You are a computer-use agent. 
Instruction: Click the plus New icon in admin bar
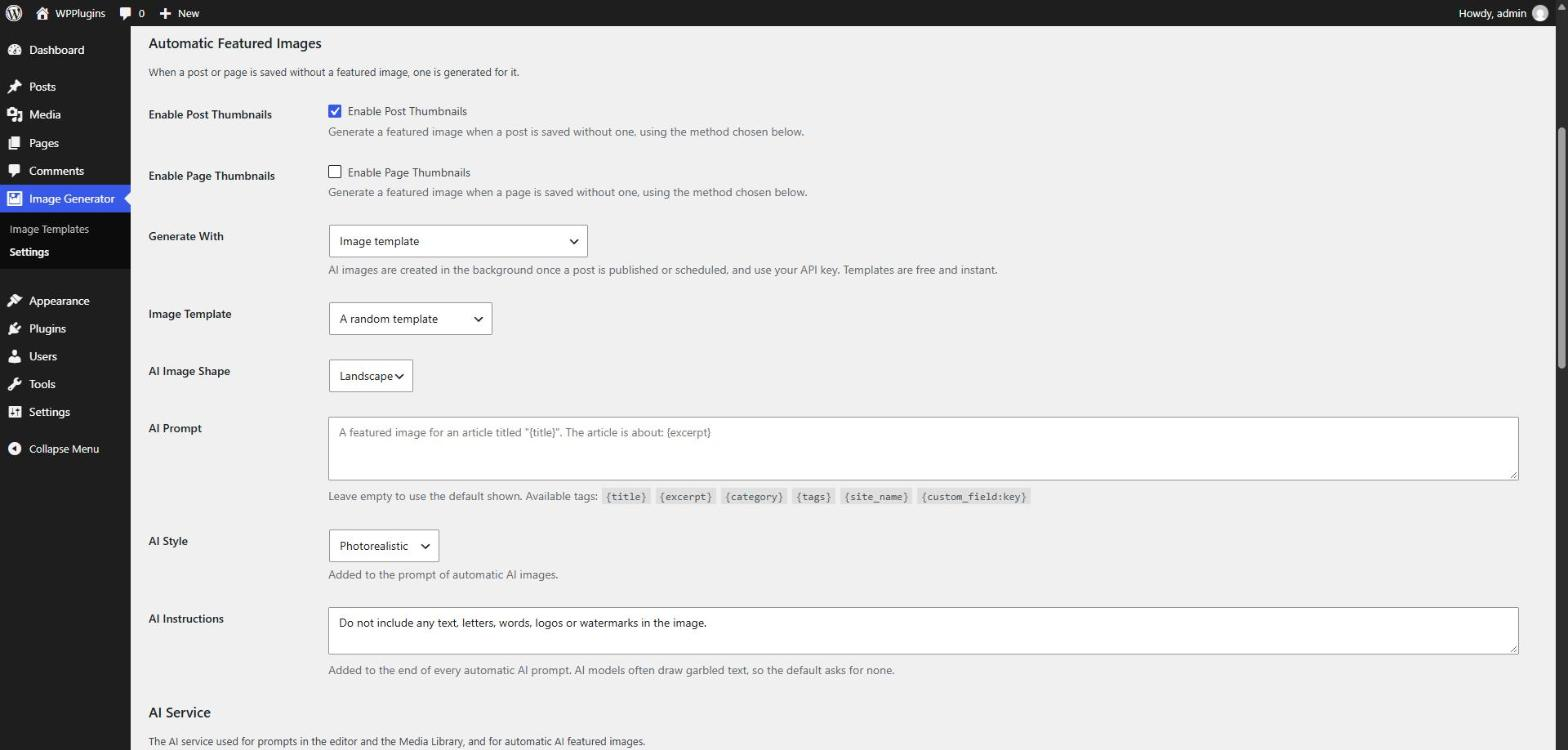click(x=165, y=13)
